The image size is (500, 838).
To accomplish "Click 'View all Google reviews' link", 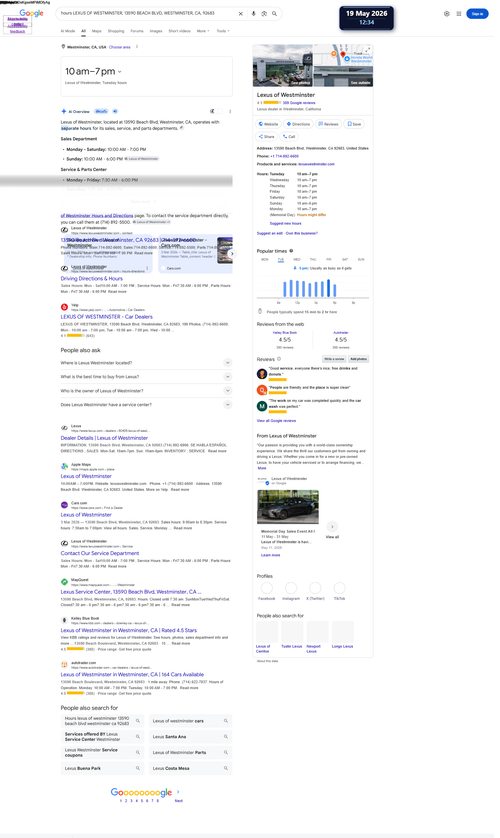I will click(276, 421).
